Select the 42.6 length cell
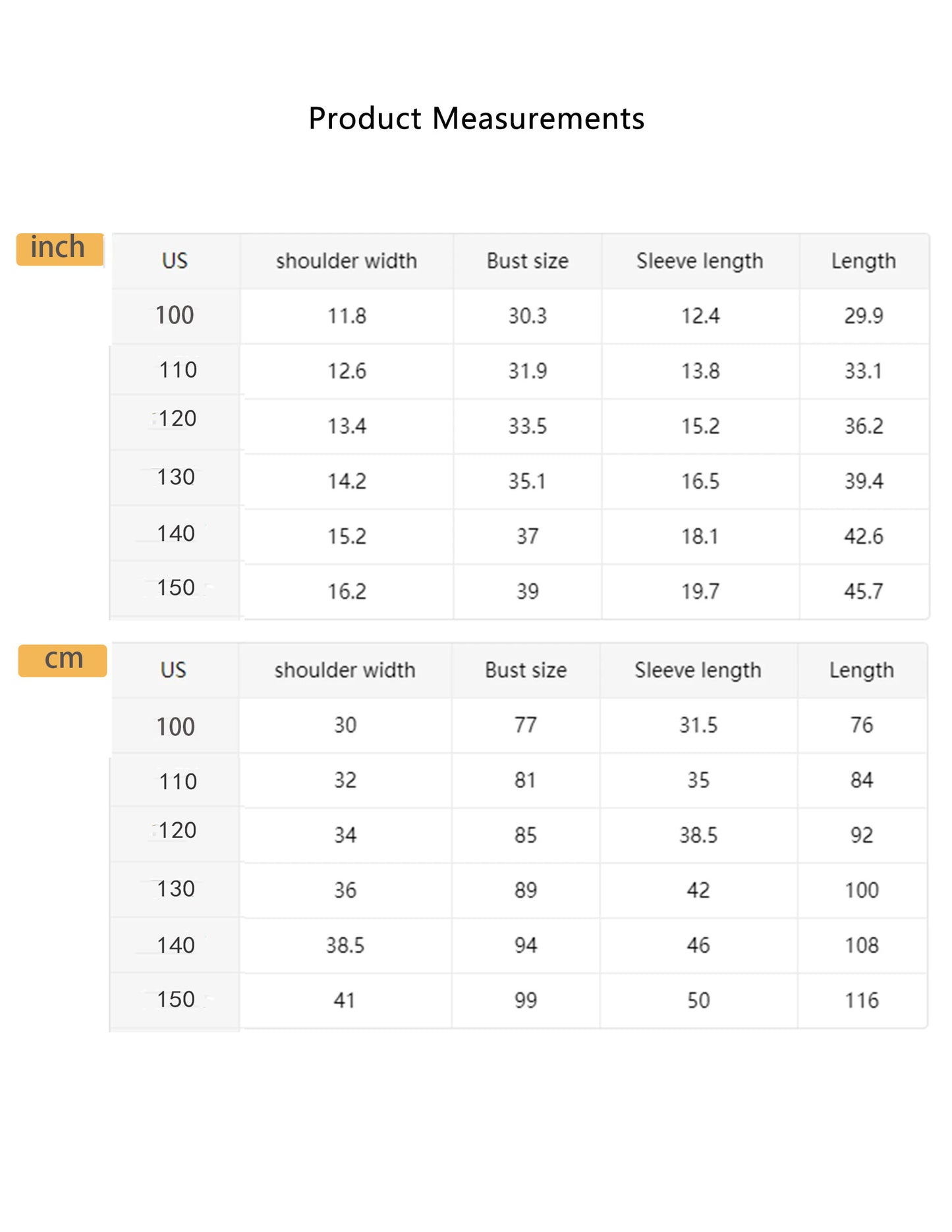 pos(864,536)
